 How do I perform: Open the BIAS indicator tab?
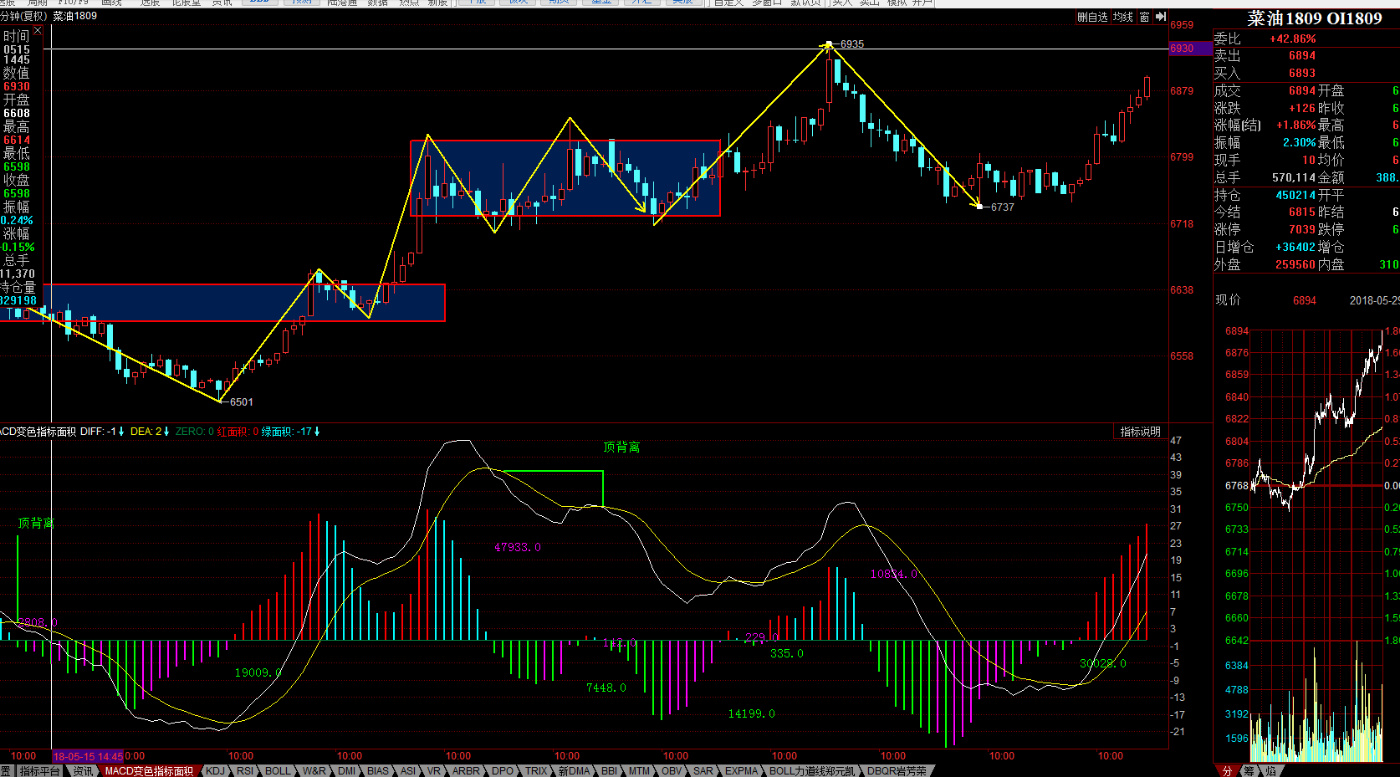[x=377, y=771]
